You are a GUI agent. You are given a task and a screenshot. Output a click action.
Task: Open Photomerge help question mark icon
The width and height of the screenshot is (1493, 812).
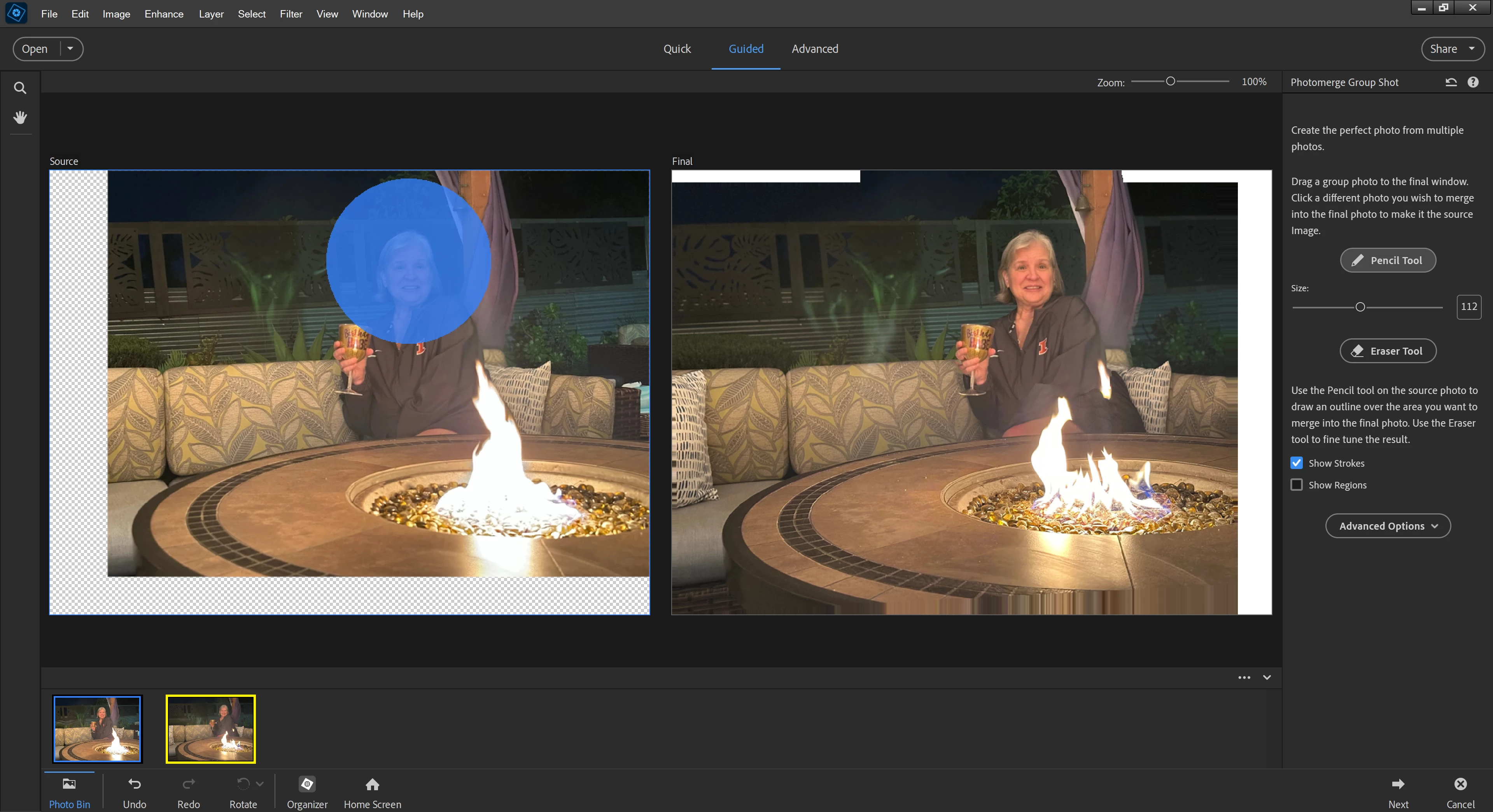[x=1473, y=82]
